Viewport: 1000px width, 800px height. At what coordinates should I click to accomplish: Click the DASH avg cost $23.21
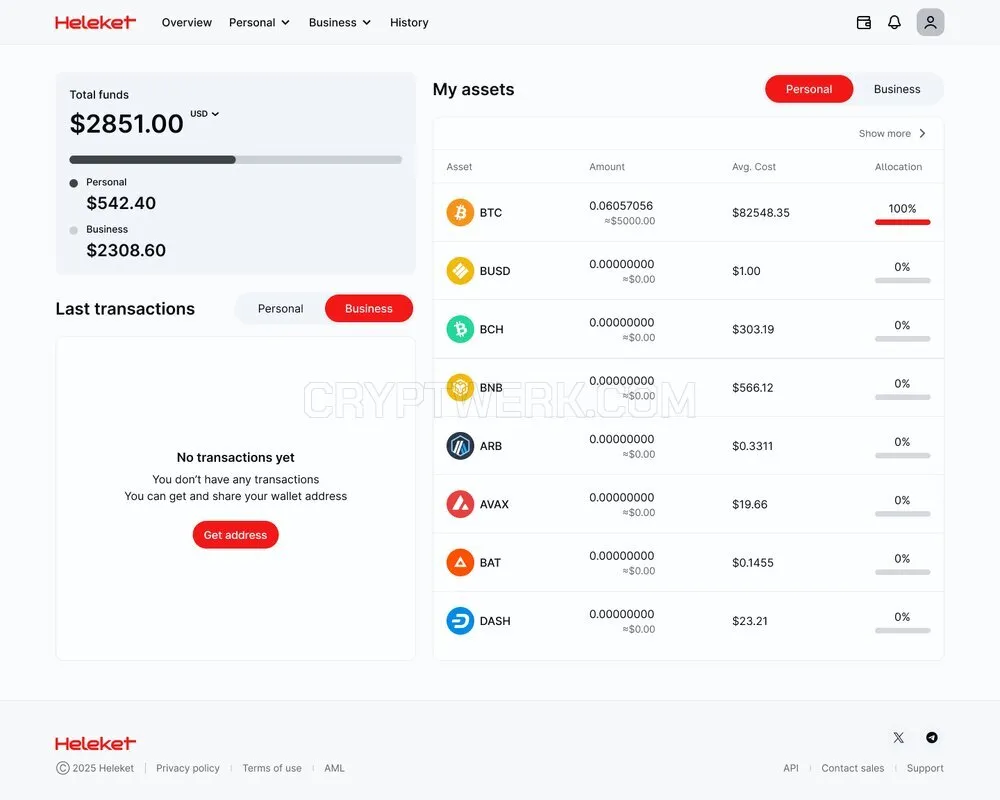click(749, 621)
